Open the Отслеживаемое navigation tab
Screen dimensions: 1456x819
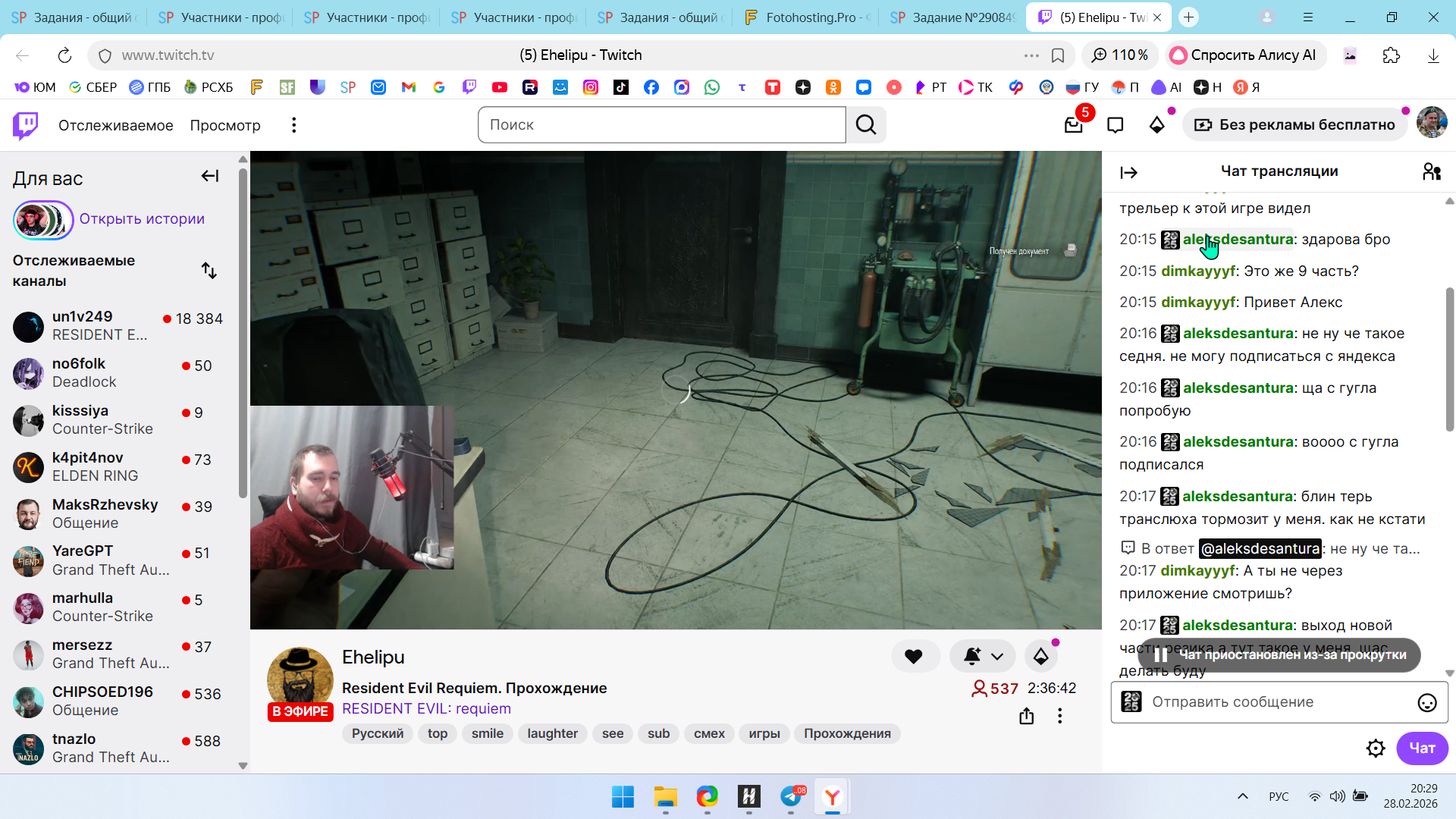tap(115, 125)
